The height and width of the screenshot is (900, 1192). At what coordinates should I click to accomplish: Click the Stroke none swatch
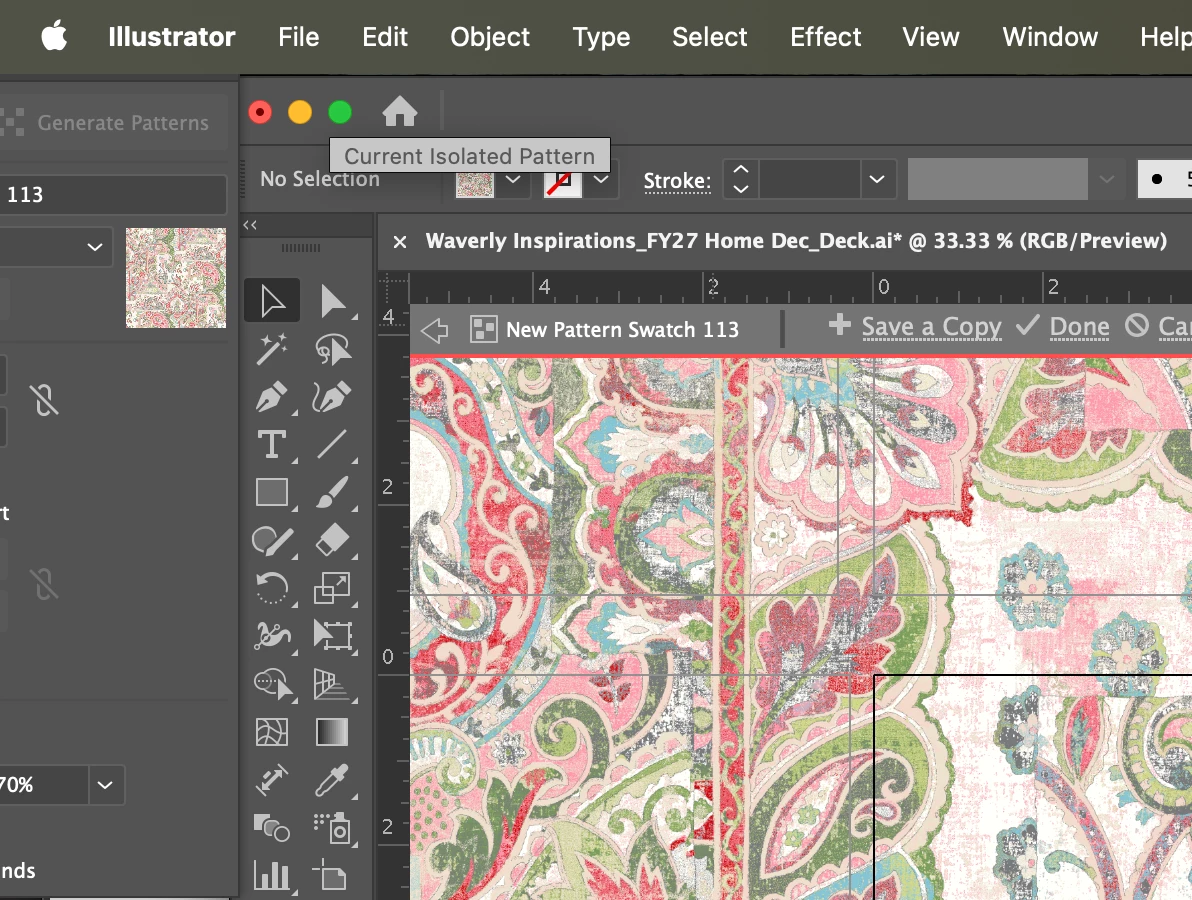(x=563, y=183)
